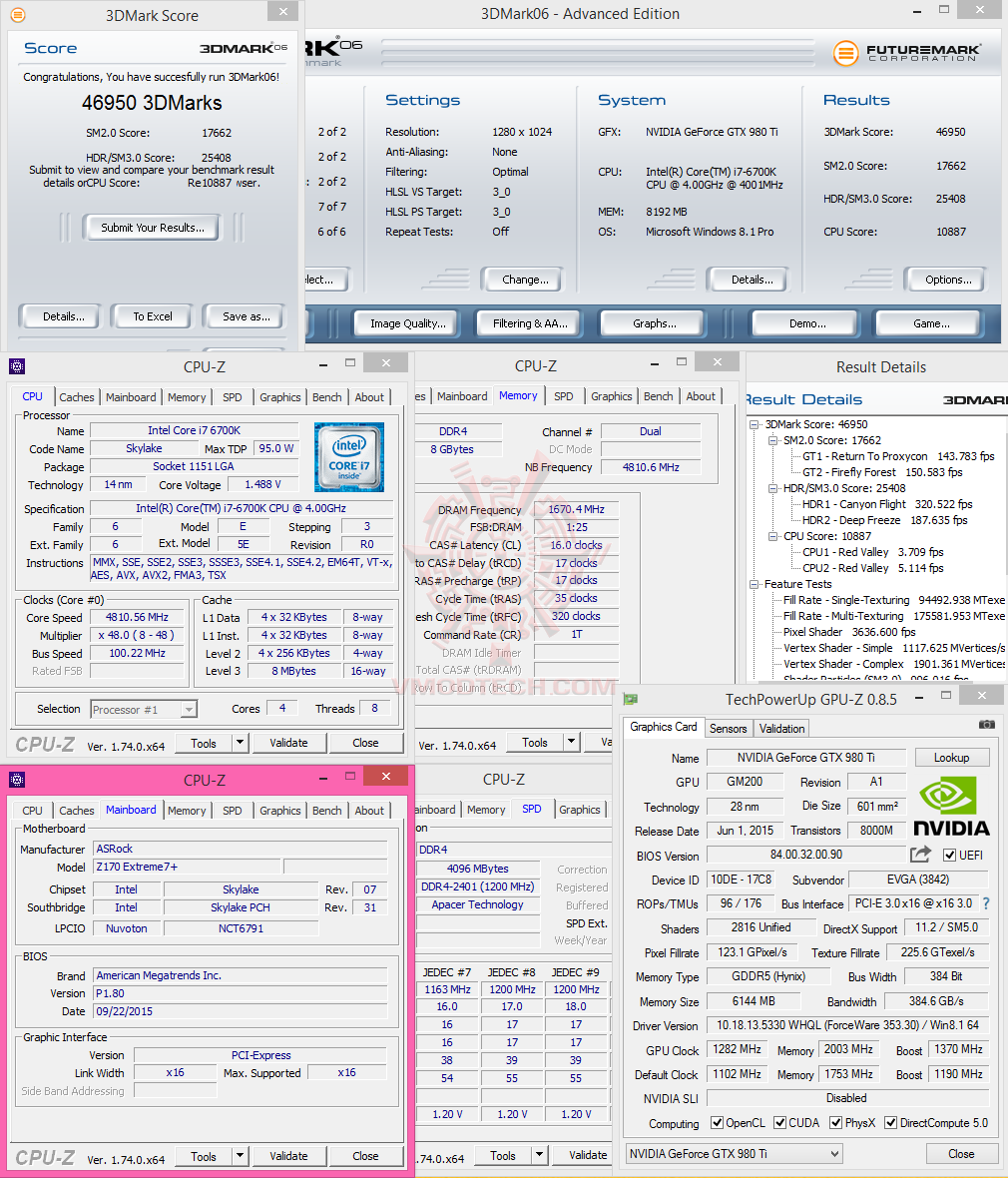The height and width of the screenshot is (1178, 1008).
Task: Select HDR1 - Canyon Flight result row
Action: [x=887, y=504]
